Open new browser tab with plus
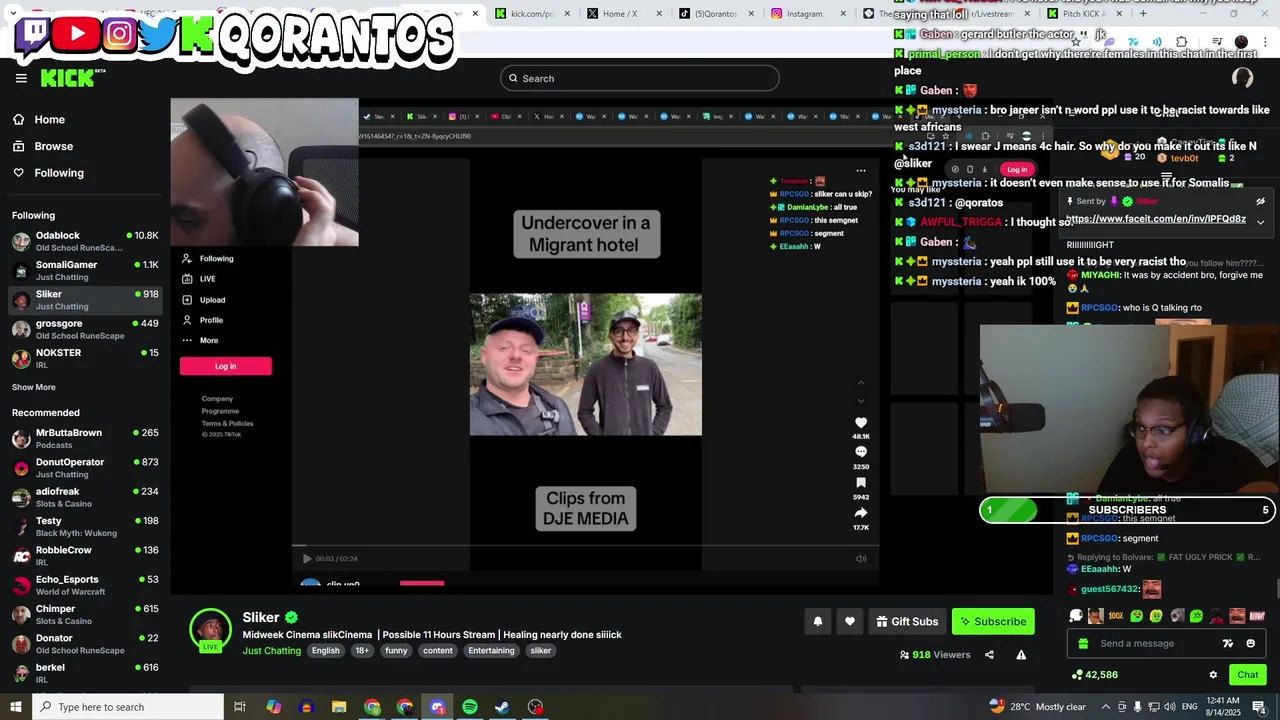Screen dimensions: 1280x720 pos(1143,13)
